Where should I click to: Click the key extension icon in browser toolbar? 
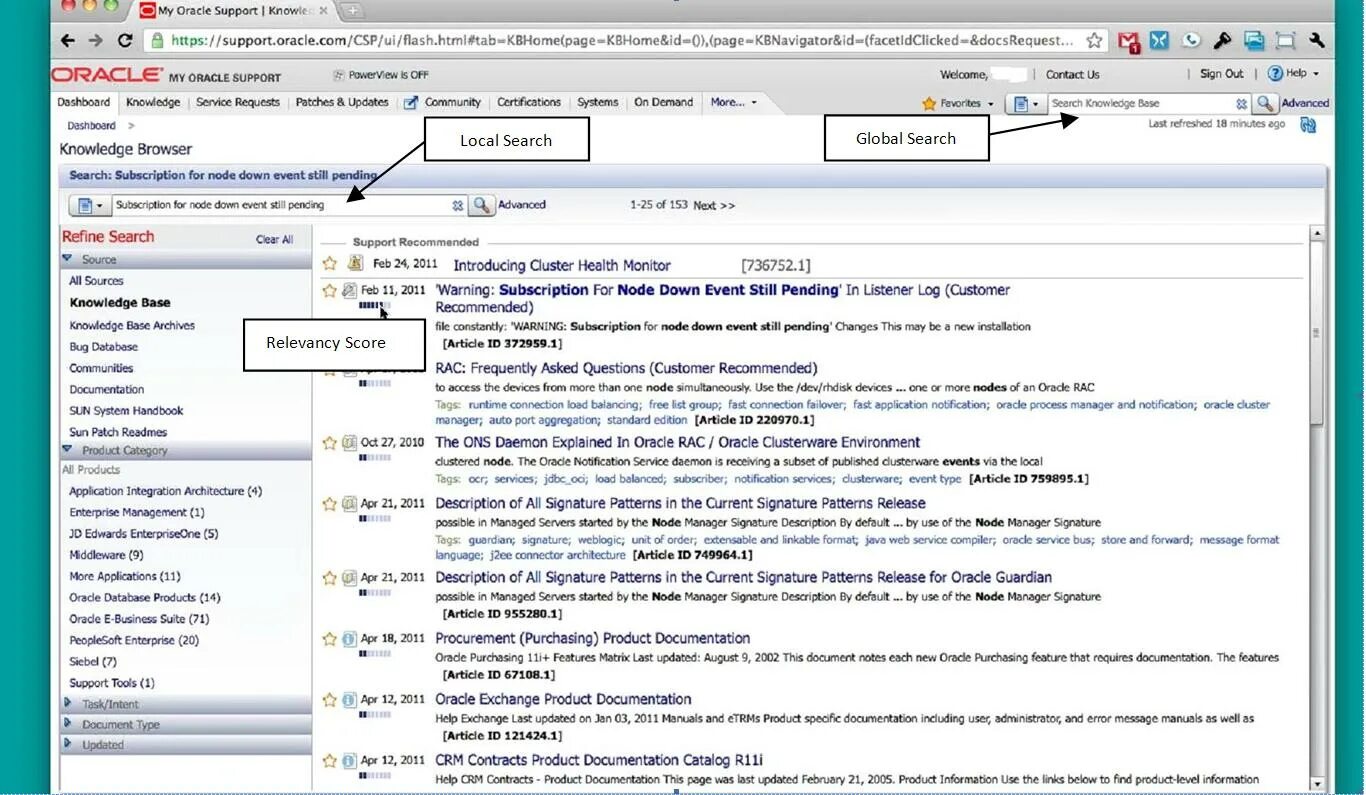1222,41
